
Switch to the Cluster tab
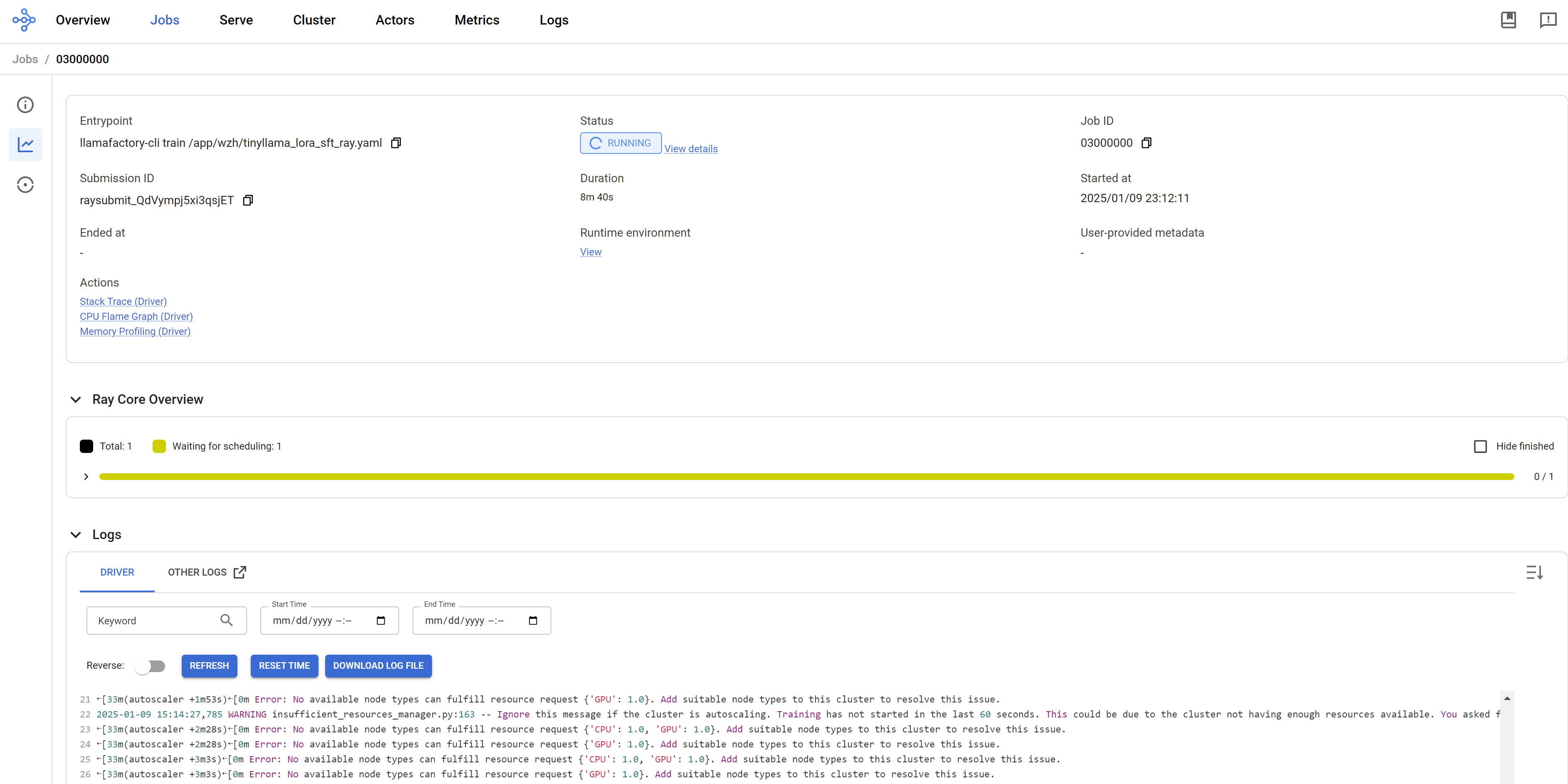click(314, 20)
